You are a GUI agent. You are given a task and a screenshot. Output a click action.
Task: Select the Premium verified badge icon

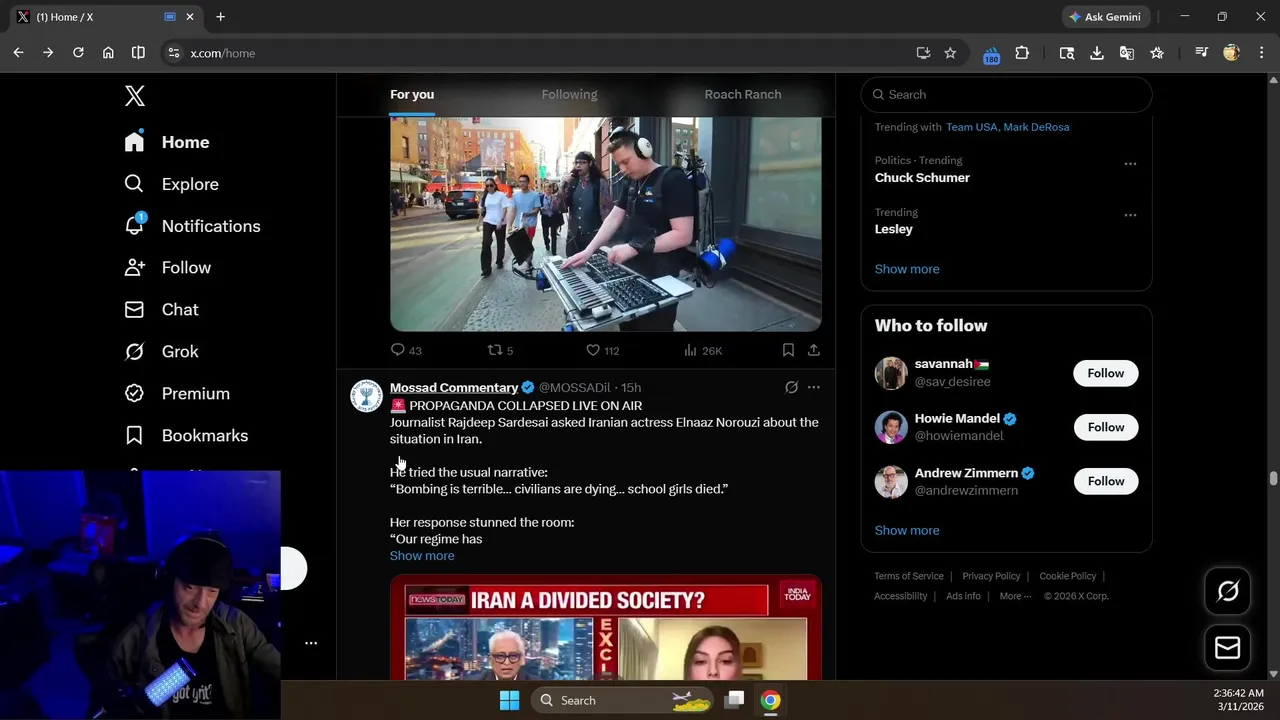click(x=134, y=394)
